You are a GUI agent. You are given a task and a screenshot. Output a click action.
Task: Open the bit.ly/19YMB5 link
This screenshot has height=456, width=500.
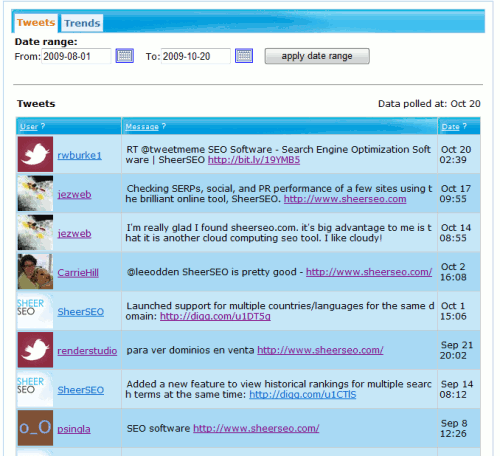coord(254,160)
